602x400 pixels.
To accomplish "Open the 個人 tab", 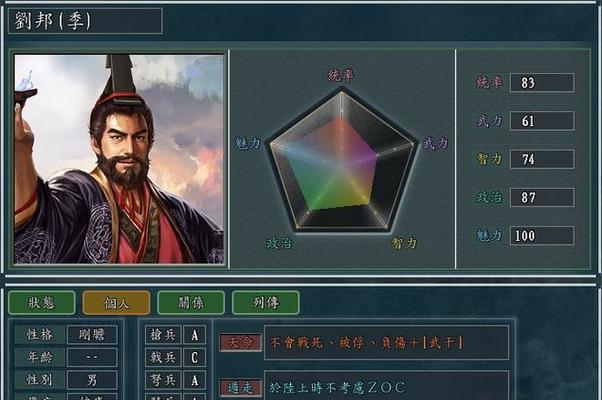I will coord(116,303).
